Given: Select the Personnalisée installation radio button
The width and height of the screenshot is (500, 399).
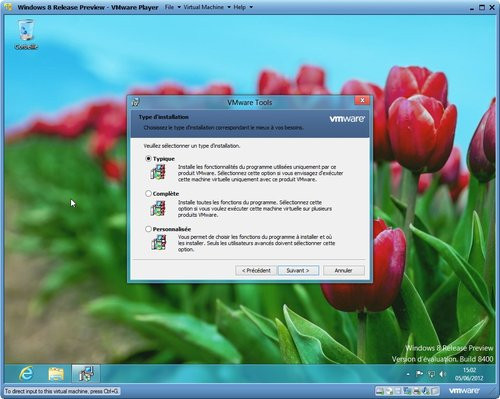Looking at the screenshot, I should click(x=149, y=229).
